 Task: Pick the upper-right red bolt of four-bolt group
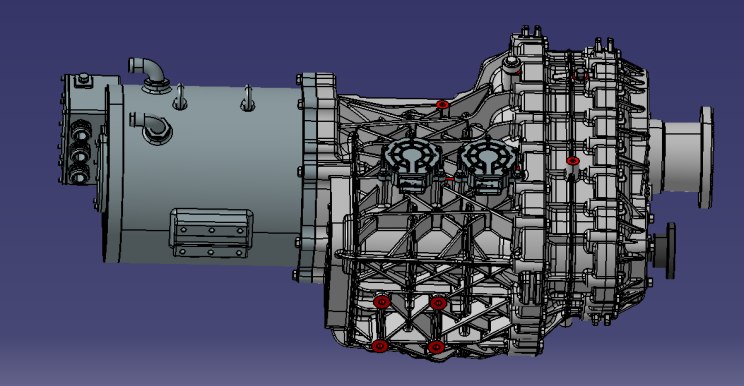[x=438, y=303]
